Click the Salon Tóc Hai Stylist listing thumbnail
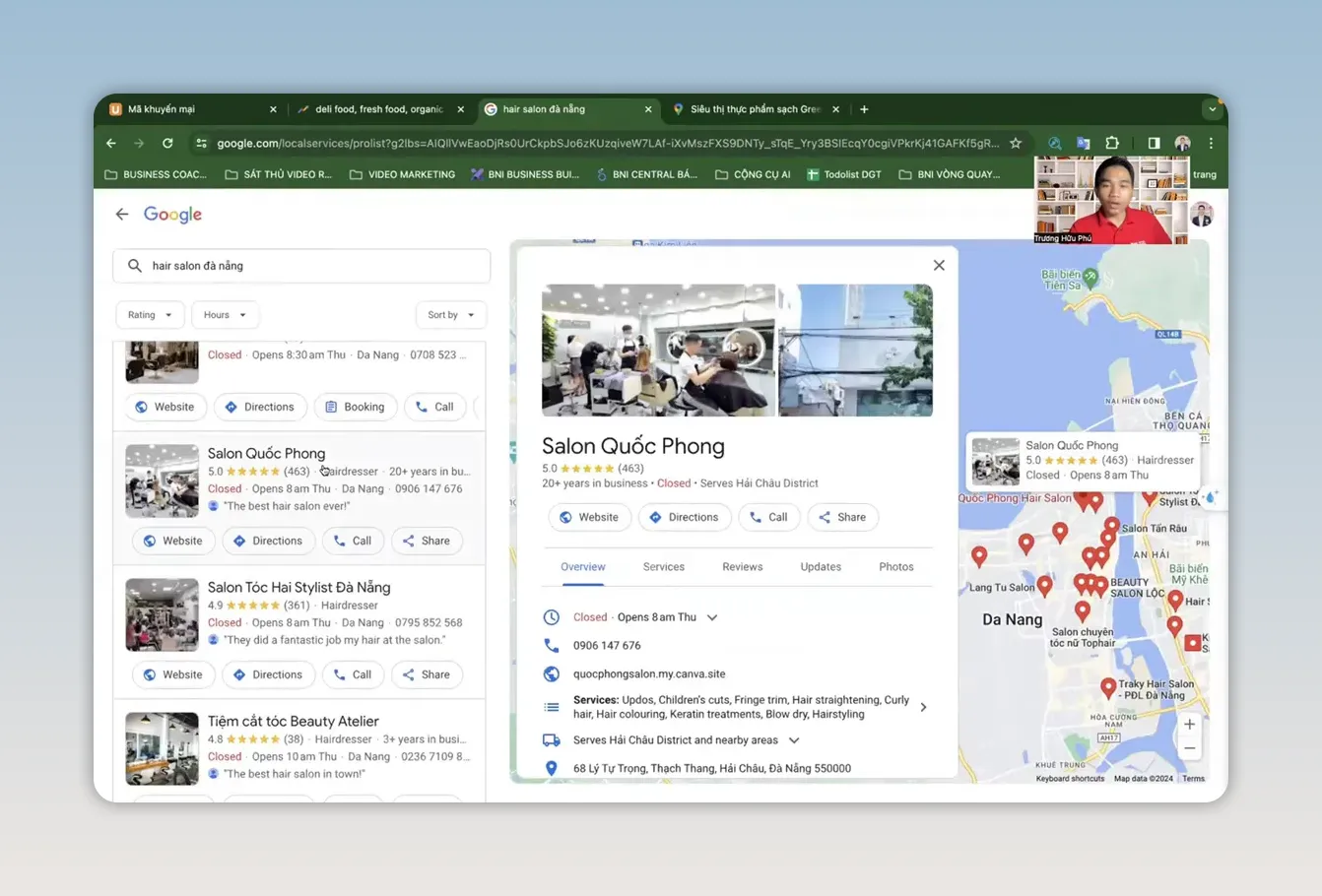 click(x=163, y=615)
